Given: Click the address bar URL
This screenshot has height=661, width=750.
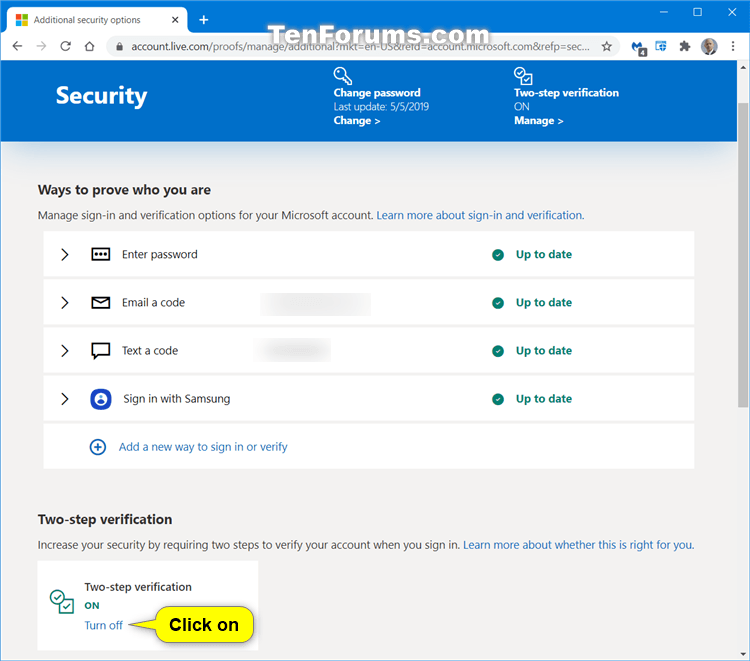Looking at the screenshot, I should (360, 46).
